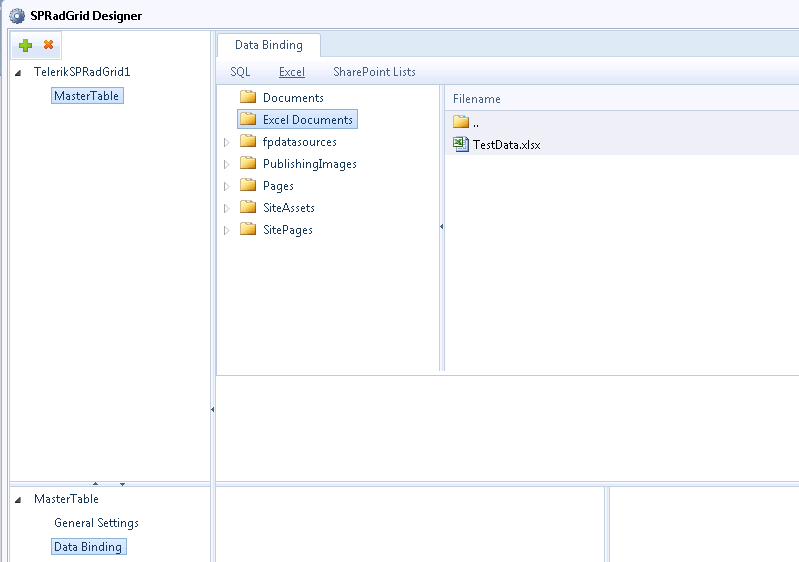Click the orange X delete icon
Viewport: 799px width, 562px height.
click(48, 45)
